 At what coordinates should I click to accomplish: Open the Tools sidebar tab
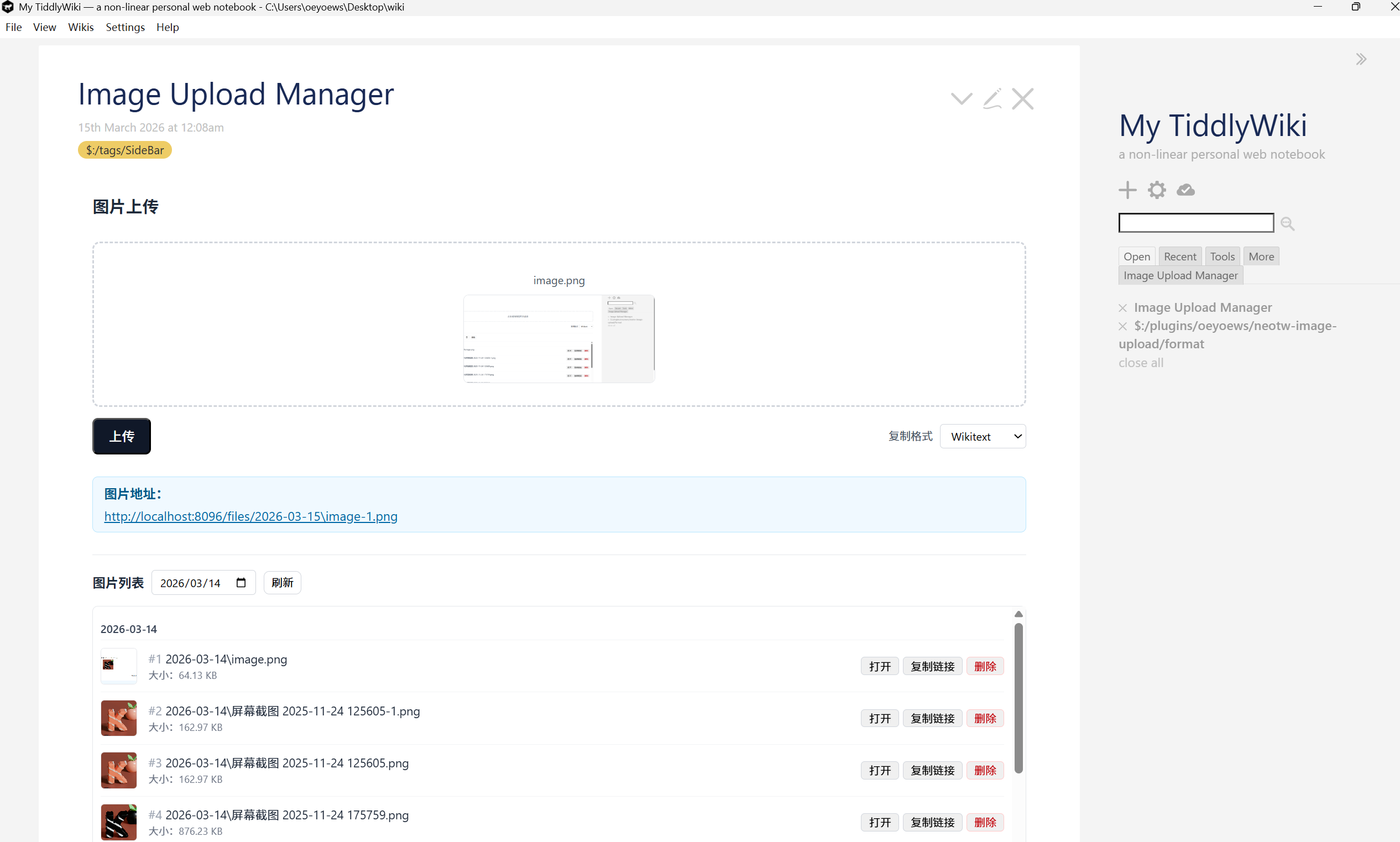click(1222, 257)
